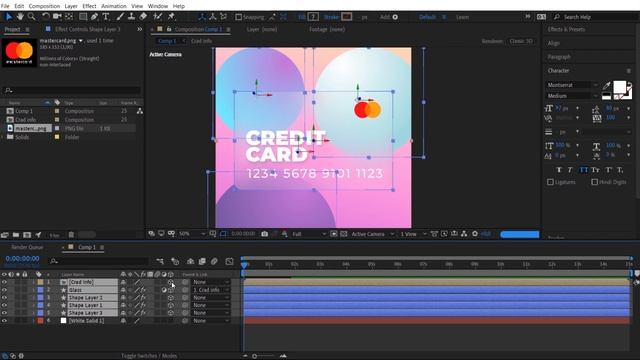Select the Puppet Pin tool
Image resolution: width=640 pixels, height=360 pixels.
[171, 17]
